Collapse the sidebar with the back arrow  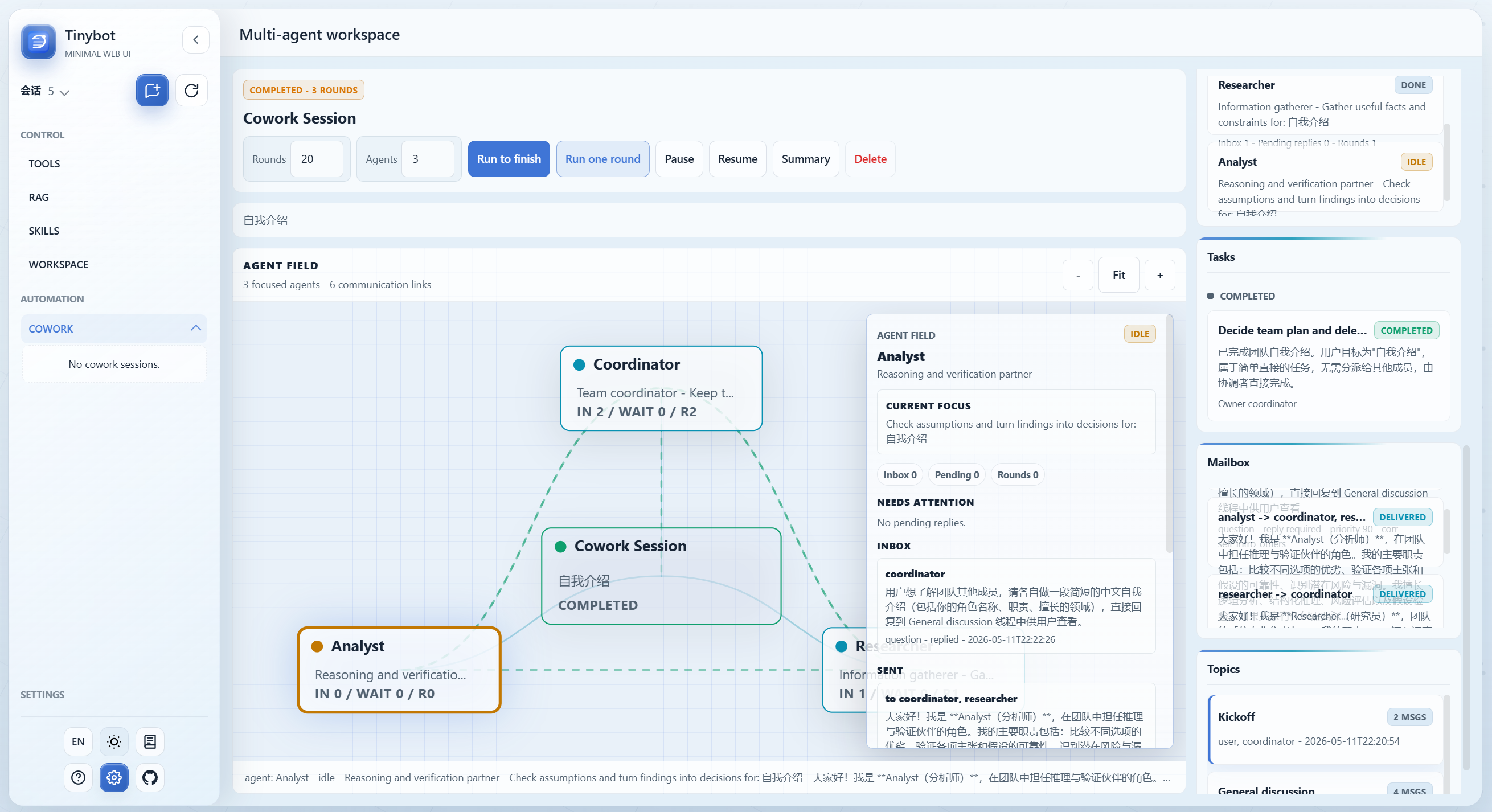coord(196,40)
